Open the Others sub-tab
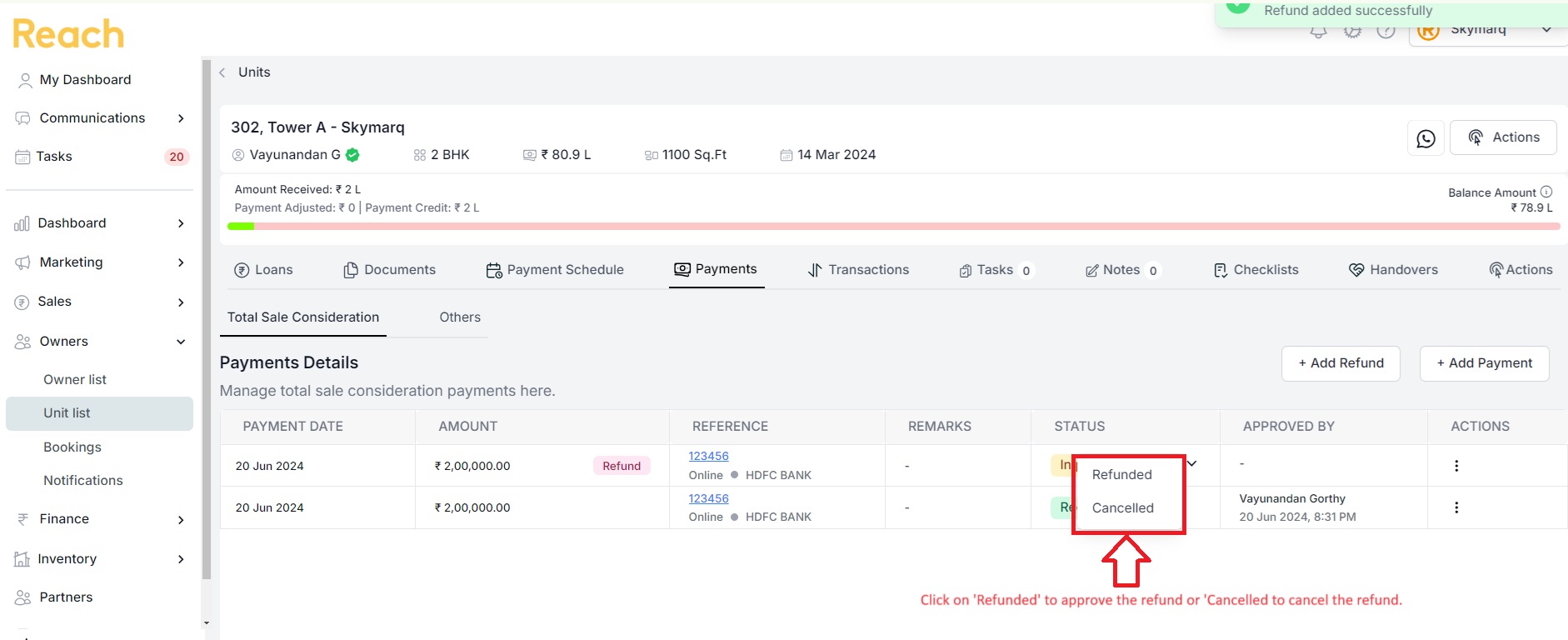 click(460, 317)
